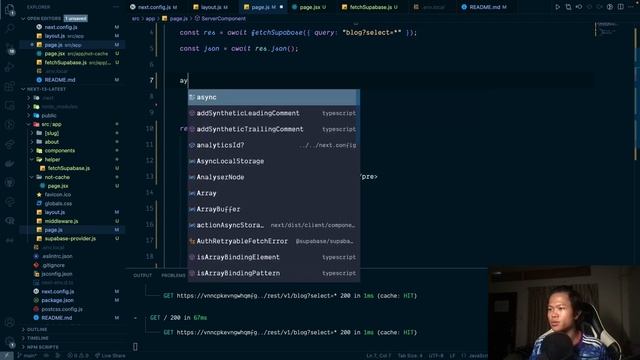Select the addSyntheticTrailingComment suggestion
640x360 pixels.
273,129
